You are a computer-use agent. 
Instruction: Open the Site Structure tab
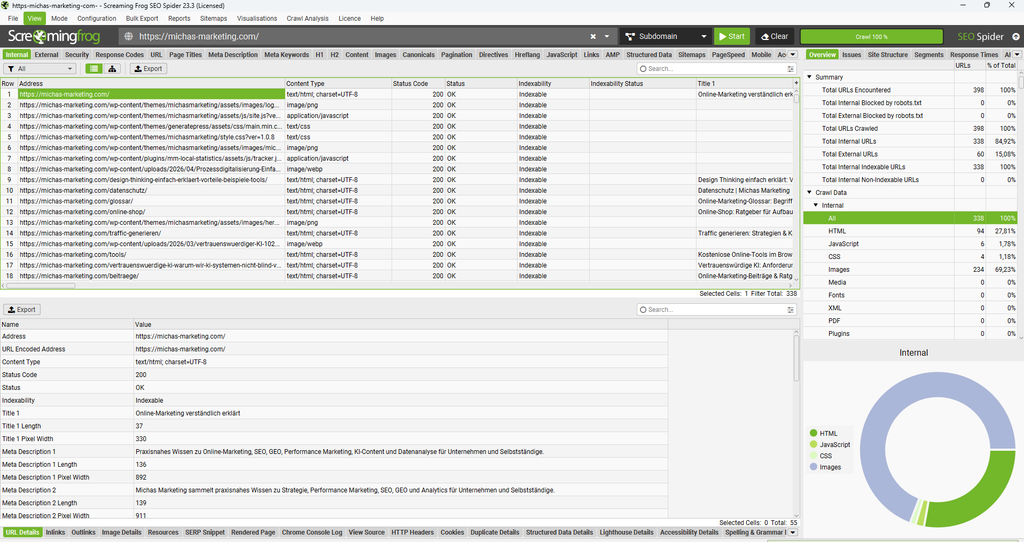pyautogui.click(x=888, y=55)
